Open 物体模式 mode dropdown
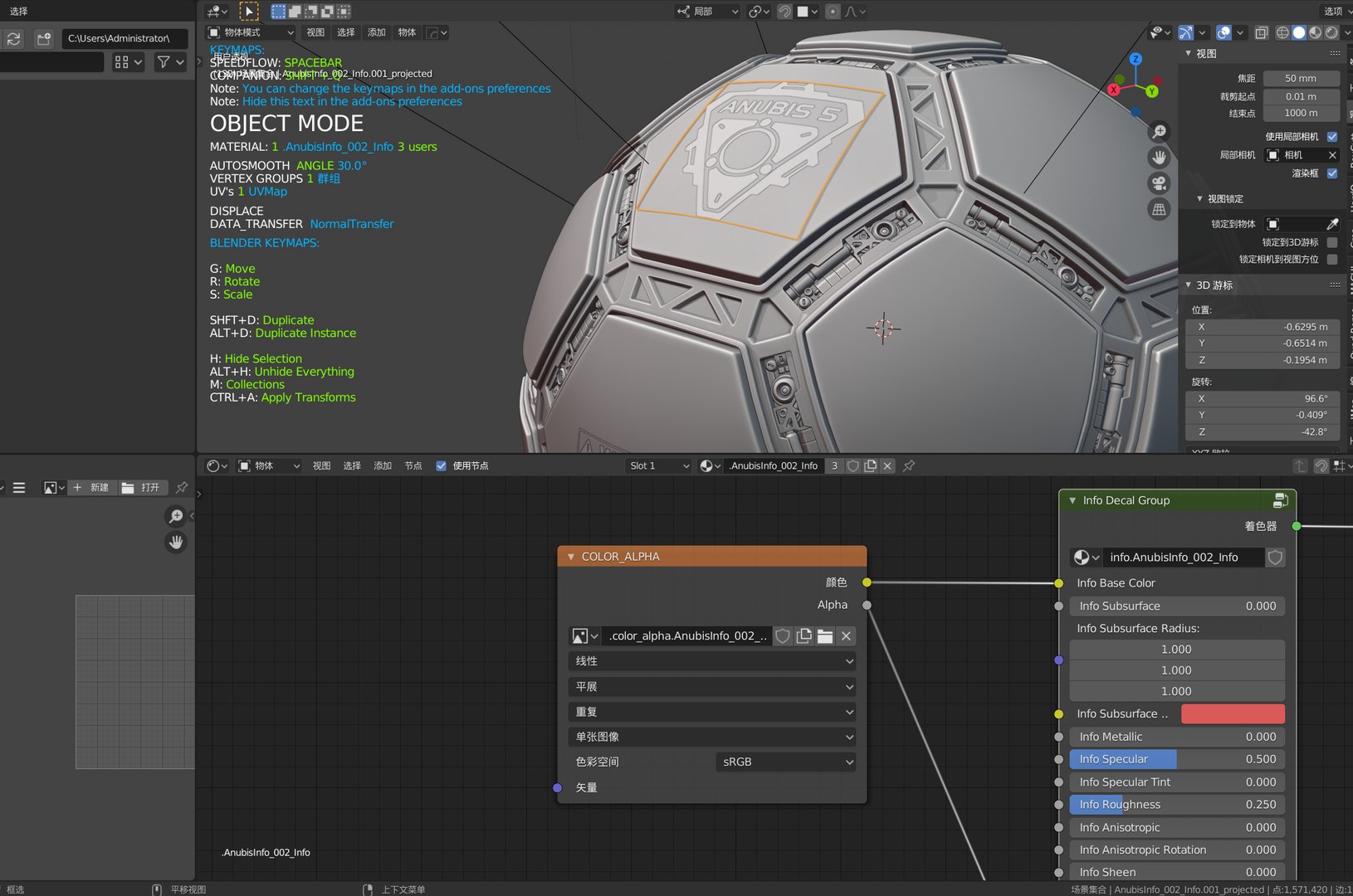 (251, 32)
